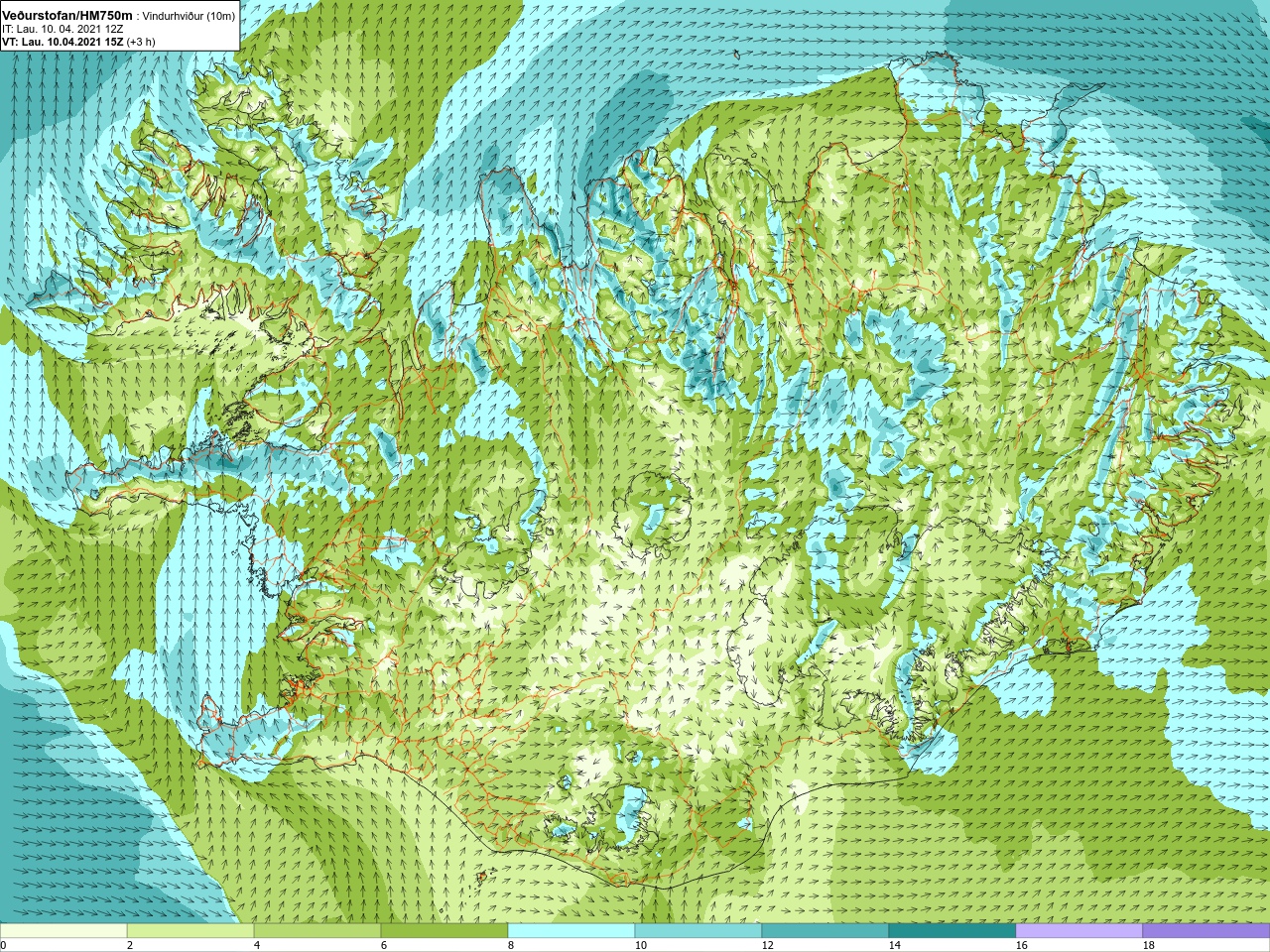The image size is (1270, 952).
Task: Click the legend tick label '6'
Action: click(x=384, y=945)
